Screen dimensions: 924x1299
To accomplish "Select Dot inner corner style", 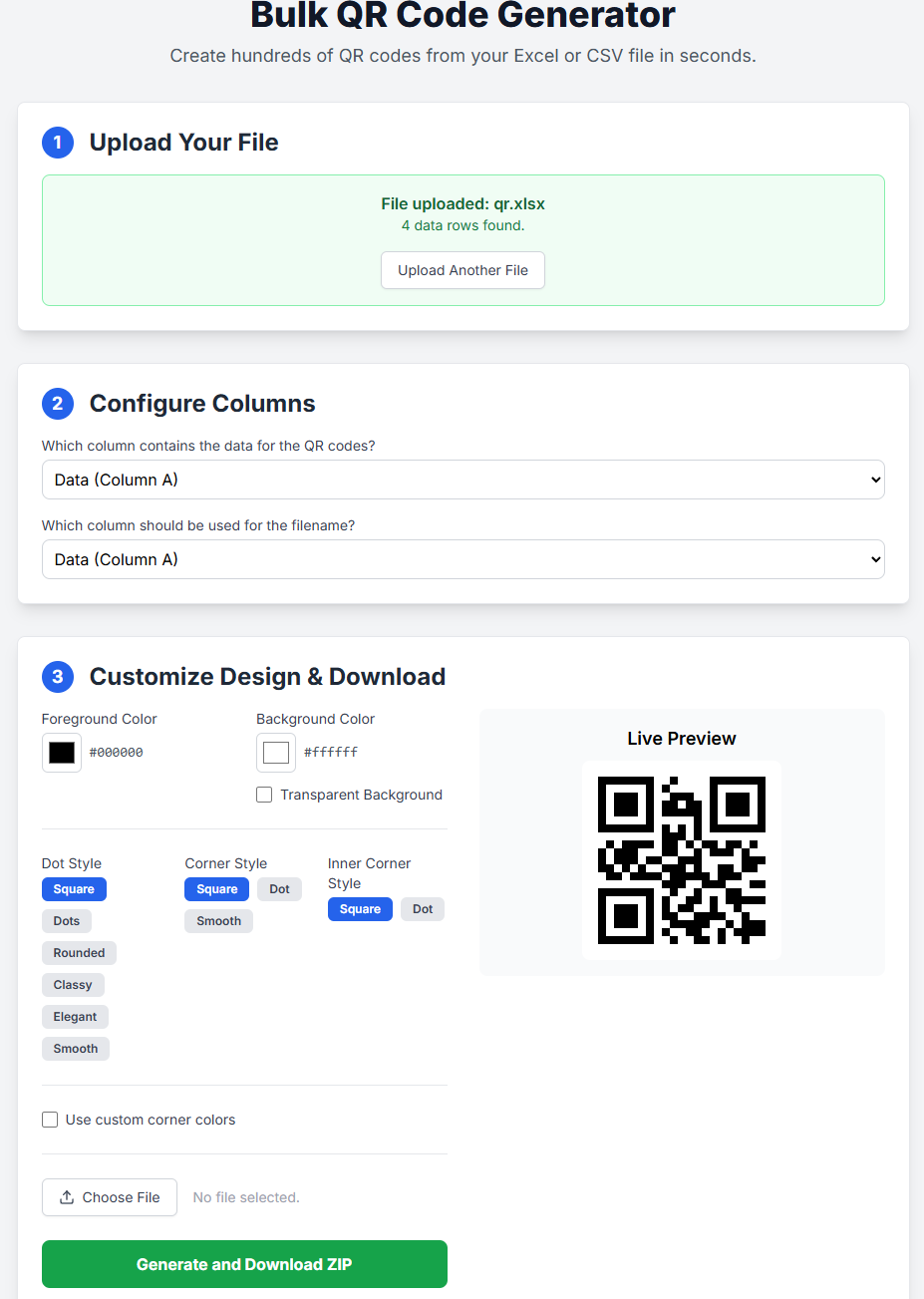I will (x=423, y=909).
